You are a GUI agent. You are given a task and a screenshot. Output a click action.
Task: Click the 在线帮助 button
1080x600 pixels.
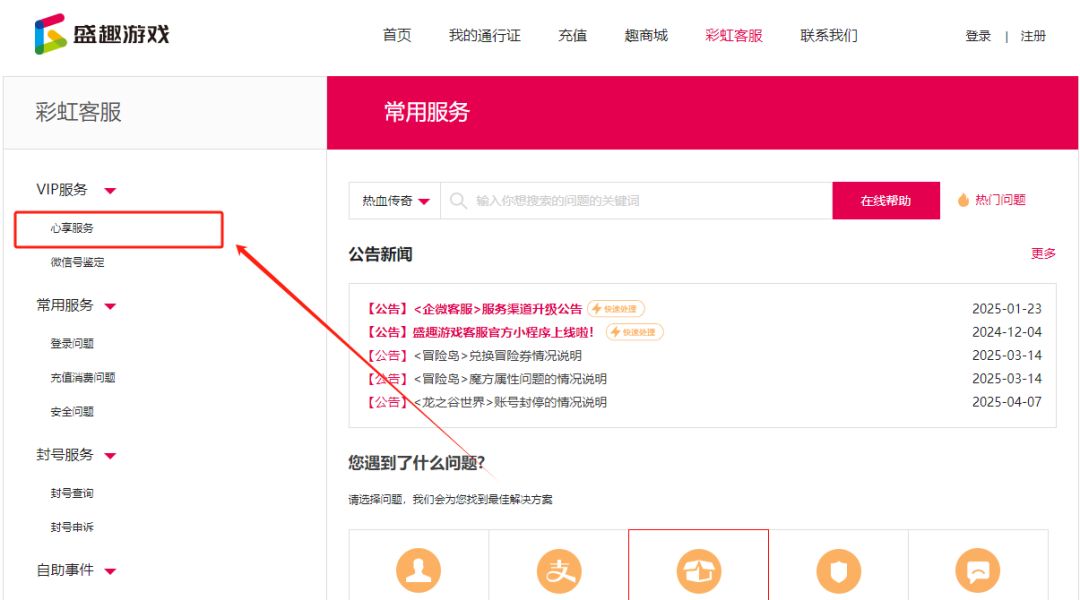tap(886, 200)
